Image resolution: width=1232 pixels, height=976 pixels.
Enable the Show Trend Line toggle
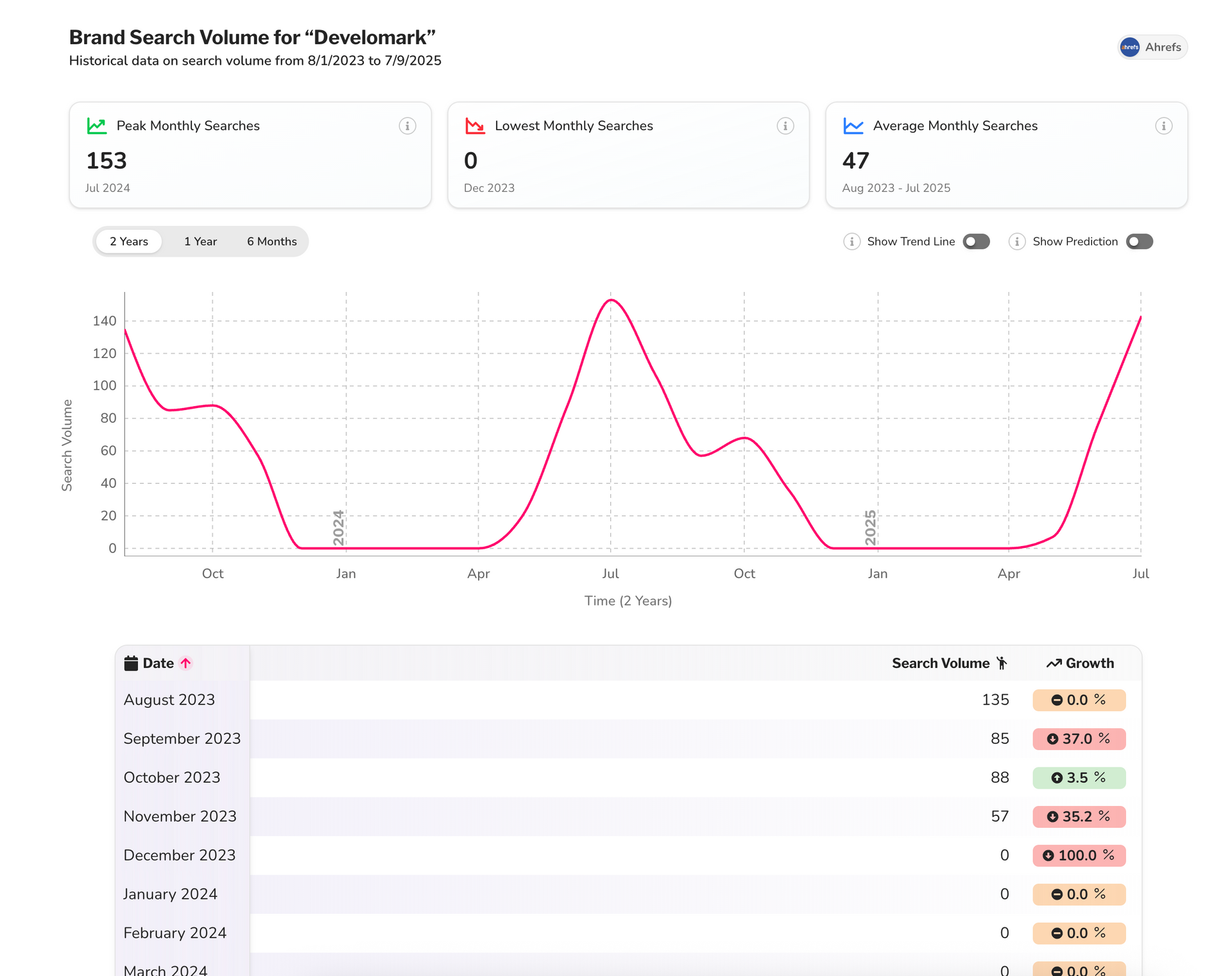click(976, 241)
